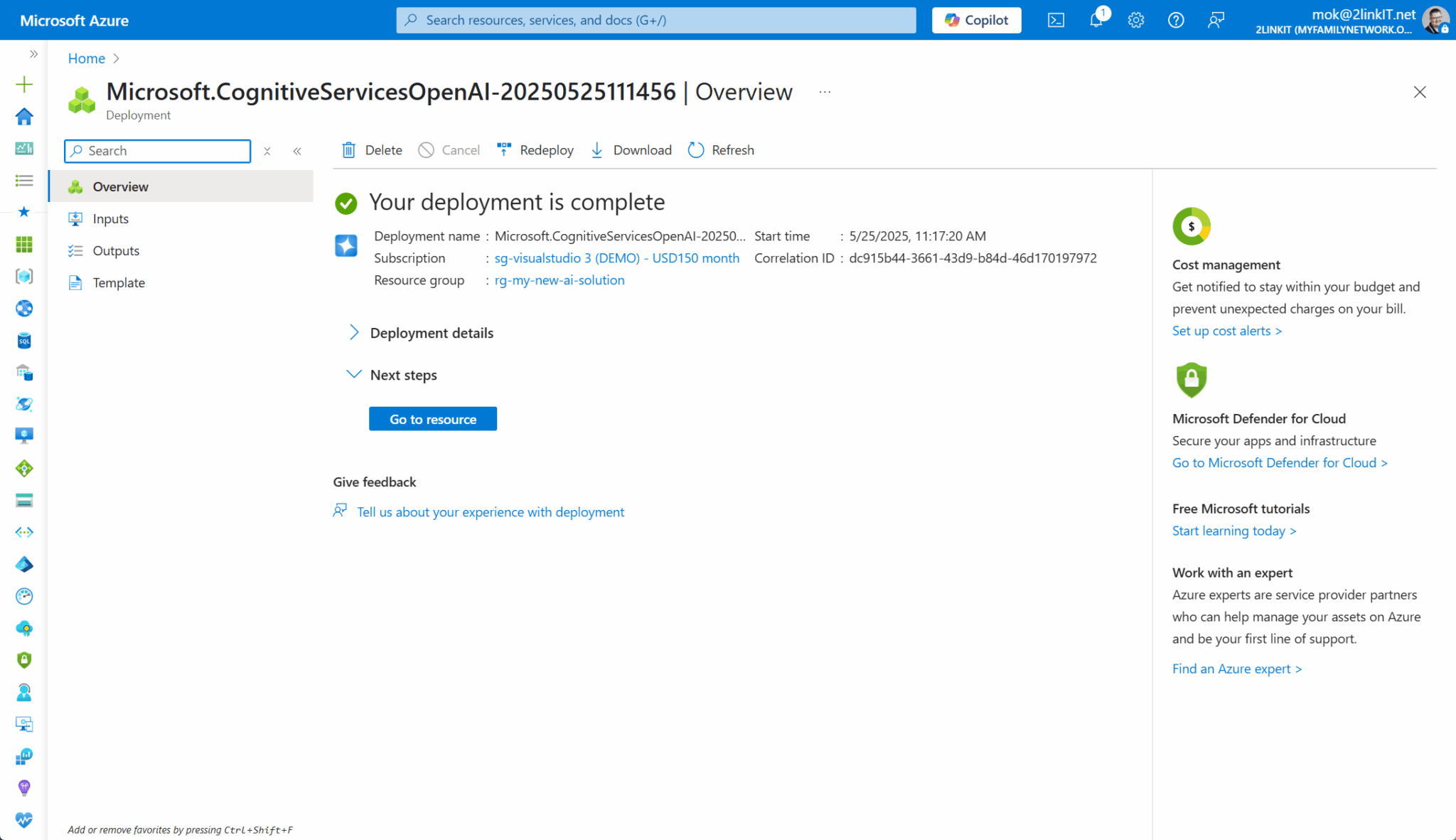Expand the Deployment details section

tap(353, 332)
